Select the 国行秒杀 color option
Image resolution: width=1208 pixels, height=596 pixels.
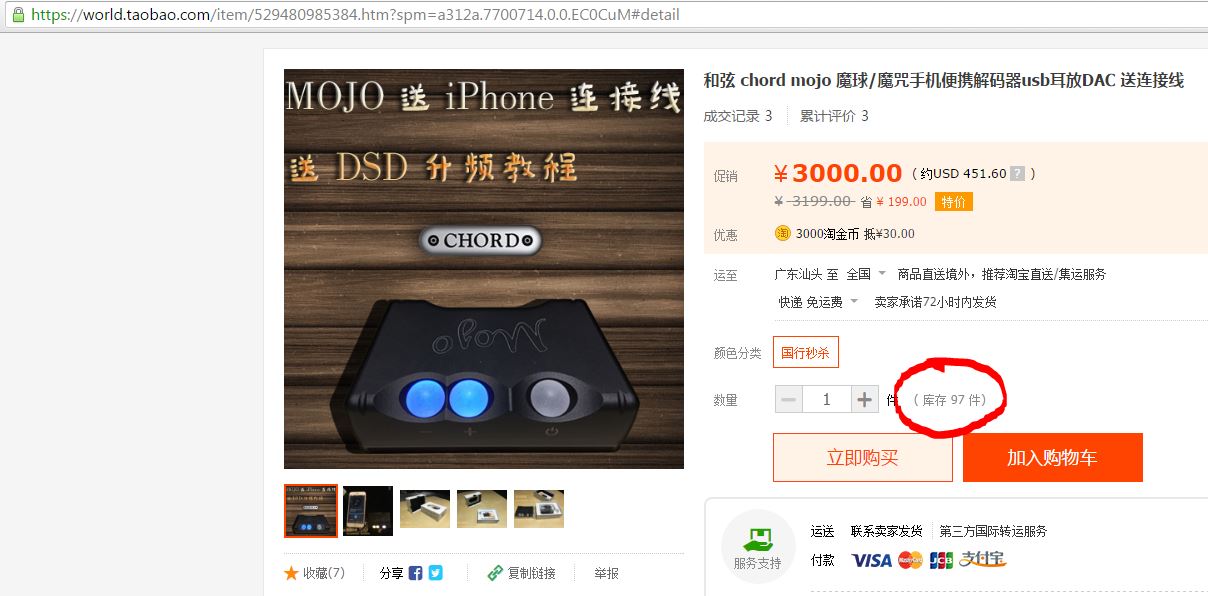(x=806, y=352)
